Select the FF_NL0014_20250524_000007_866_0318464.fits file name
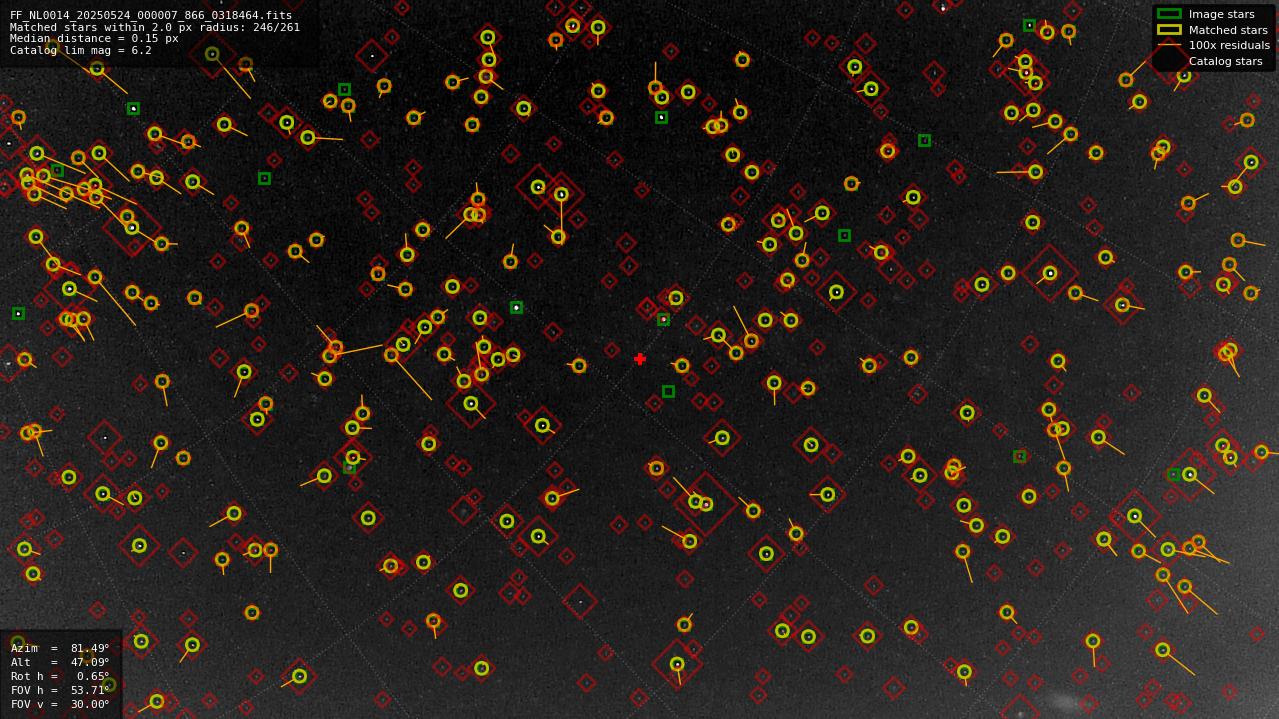 click(x=151, y=16)
